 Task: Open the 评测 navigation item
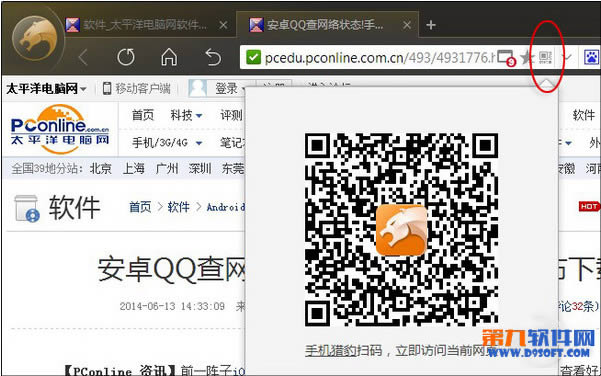(231, 115)
